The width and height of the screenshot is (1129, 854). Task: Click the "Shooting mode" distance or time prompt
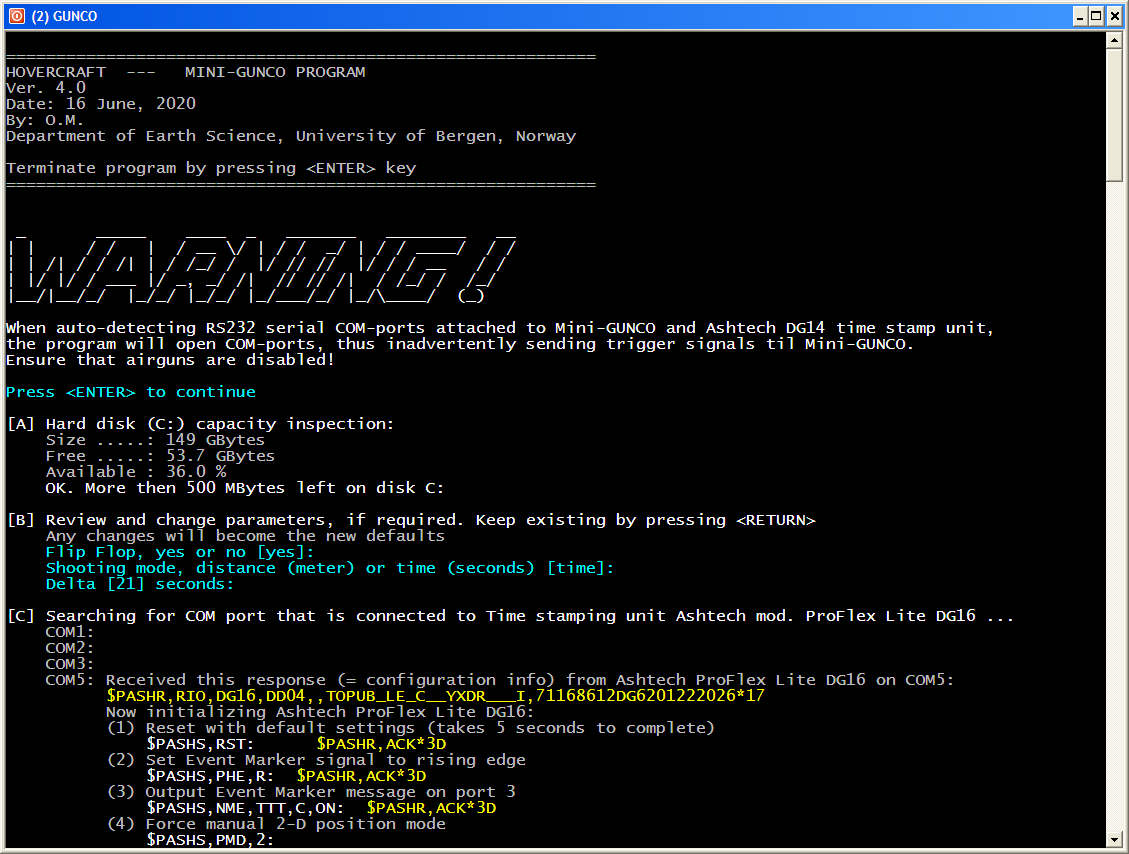(x=330, y=568)
